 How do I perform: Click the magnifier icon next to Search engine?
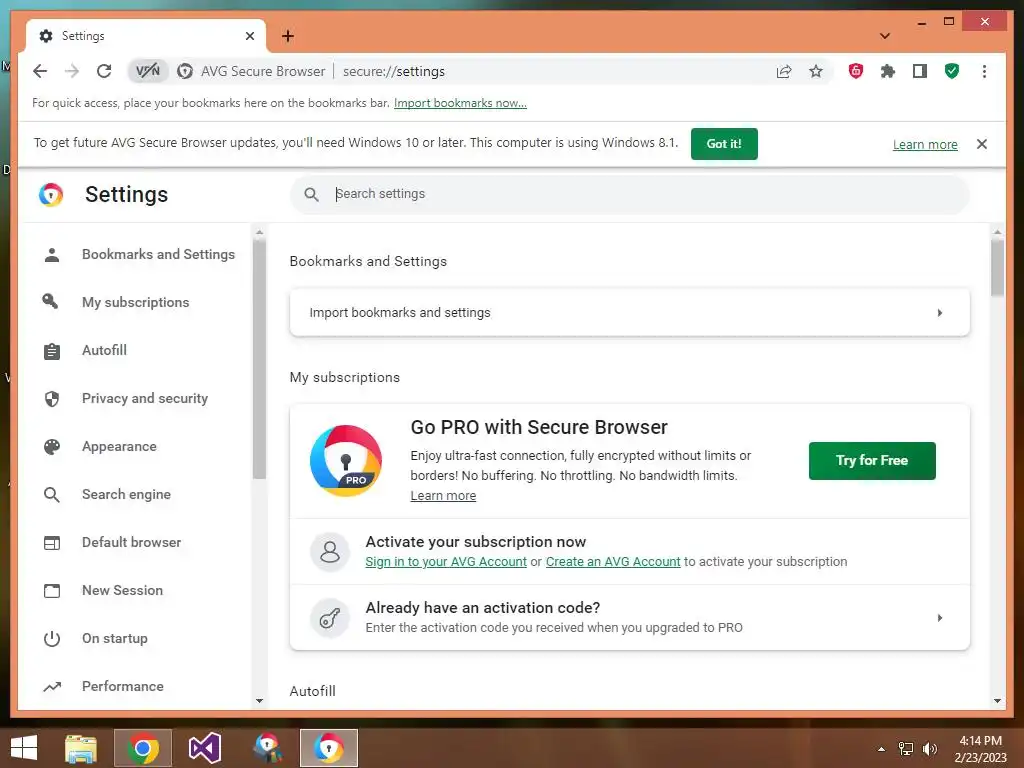pyautogui.click(x=52, y=494)
